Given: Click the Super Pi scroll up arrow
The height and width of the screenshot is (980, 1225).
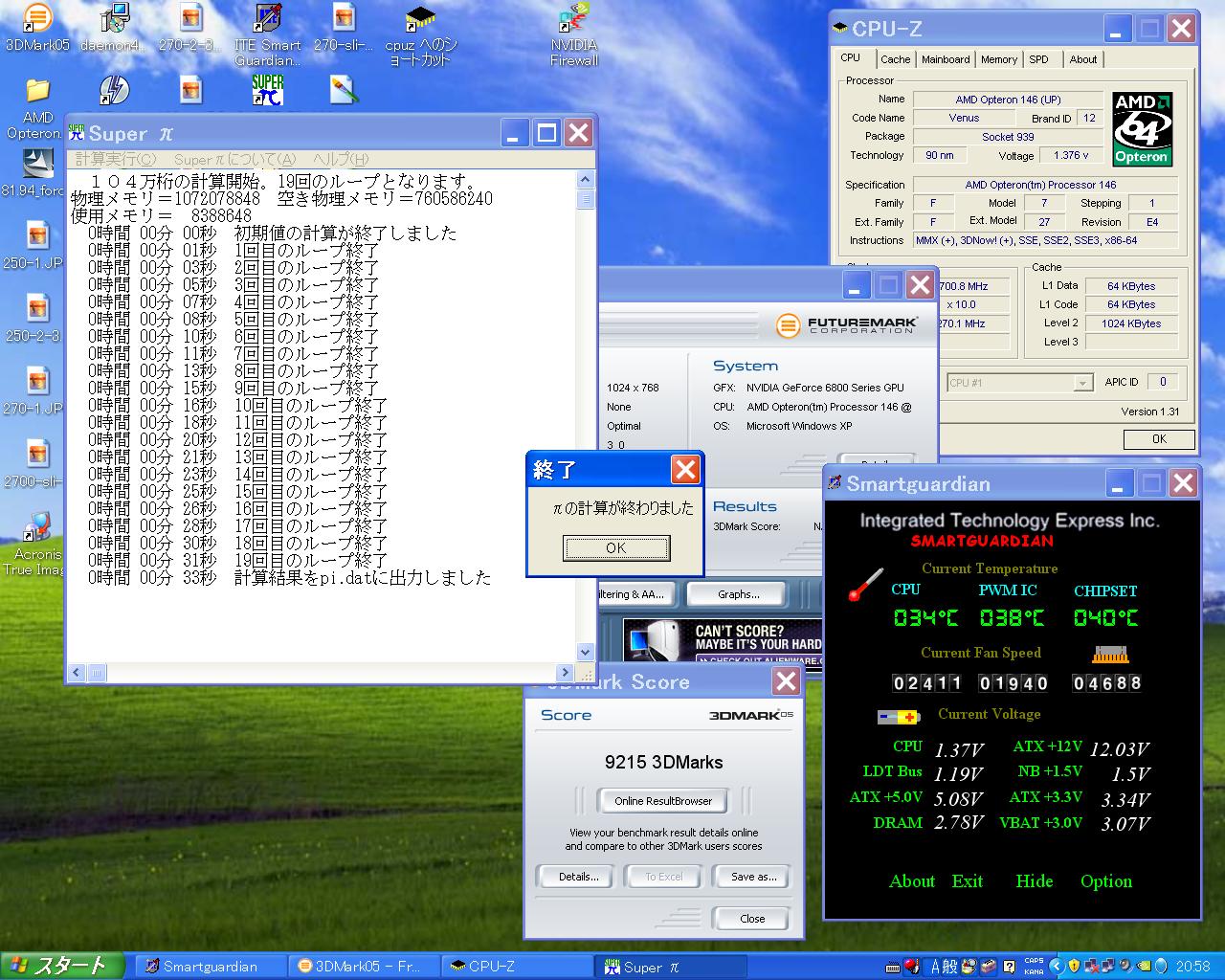Looking at the screenshot, I should [x=586, y=180].
